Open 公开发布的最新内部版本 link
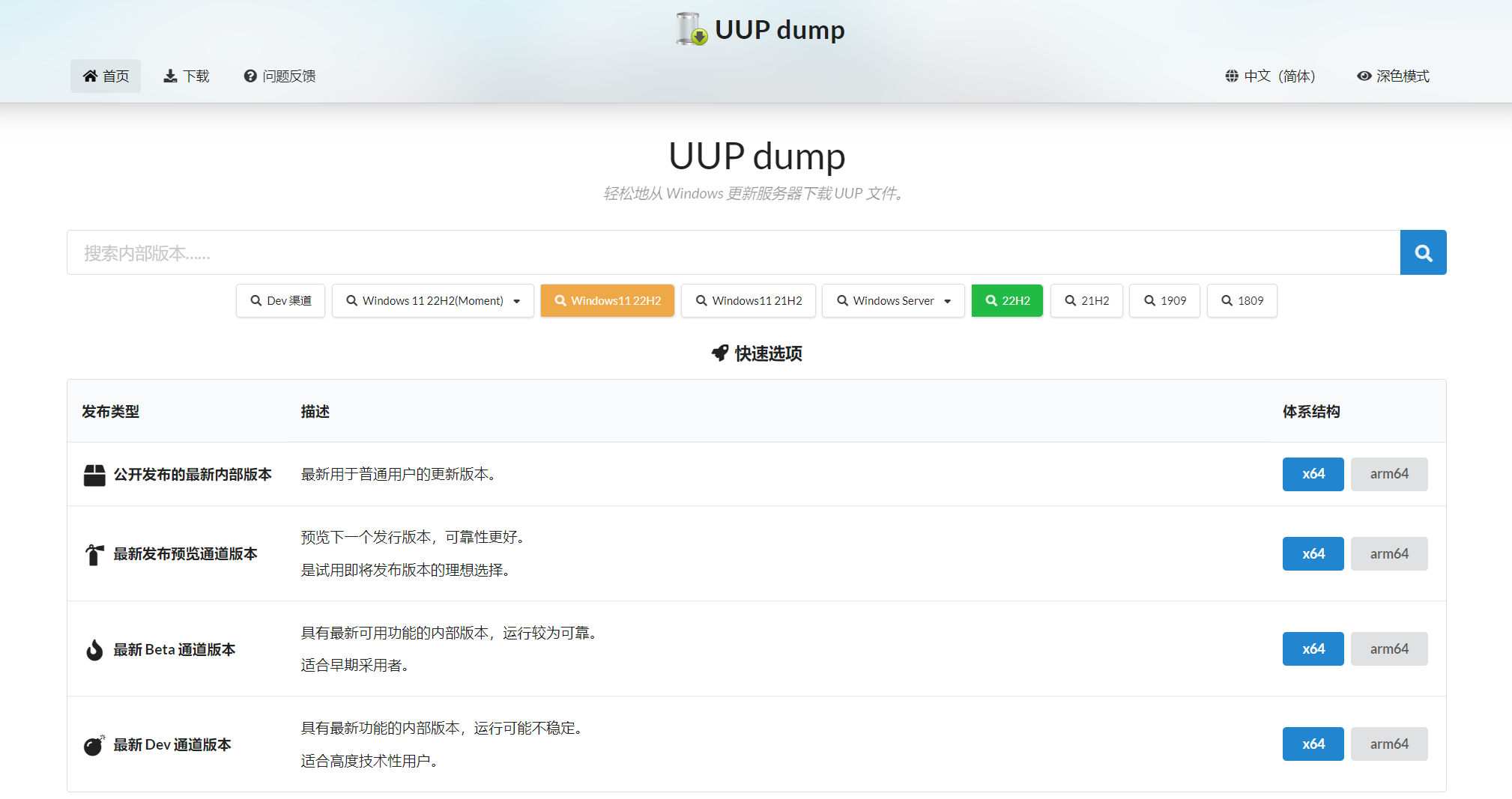The height and width of the screenshot is (799, 1512). tap(193, 475)
